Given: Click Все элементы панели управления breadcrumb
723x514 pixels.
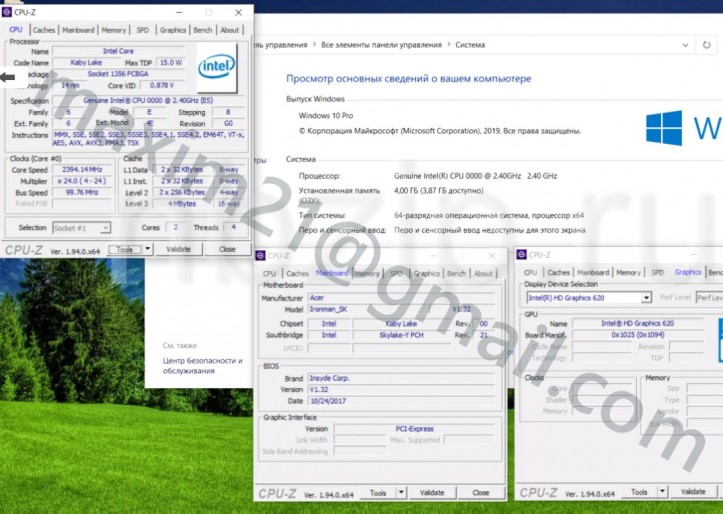Looking at the screenshot, I should (381, 45).
